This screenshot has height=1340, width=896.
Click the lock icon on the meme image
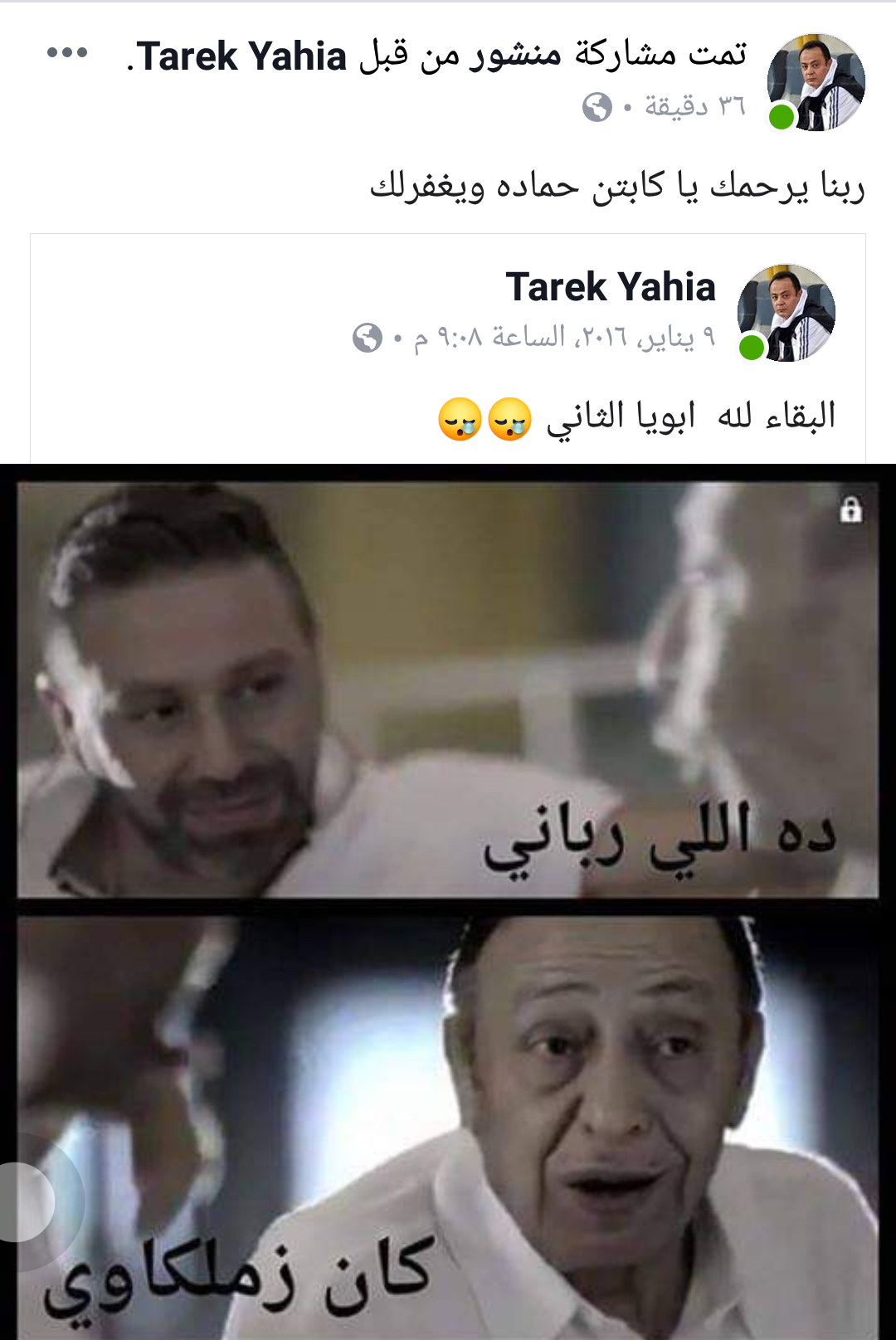(x=851, y=509)
